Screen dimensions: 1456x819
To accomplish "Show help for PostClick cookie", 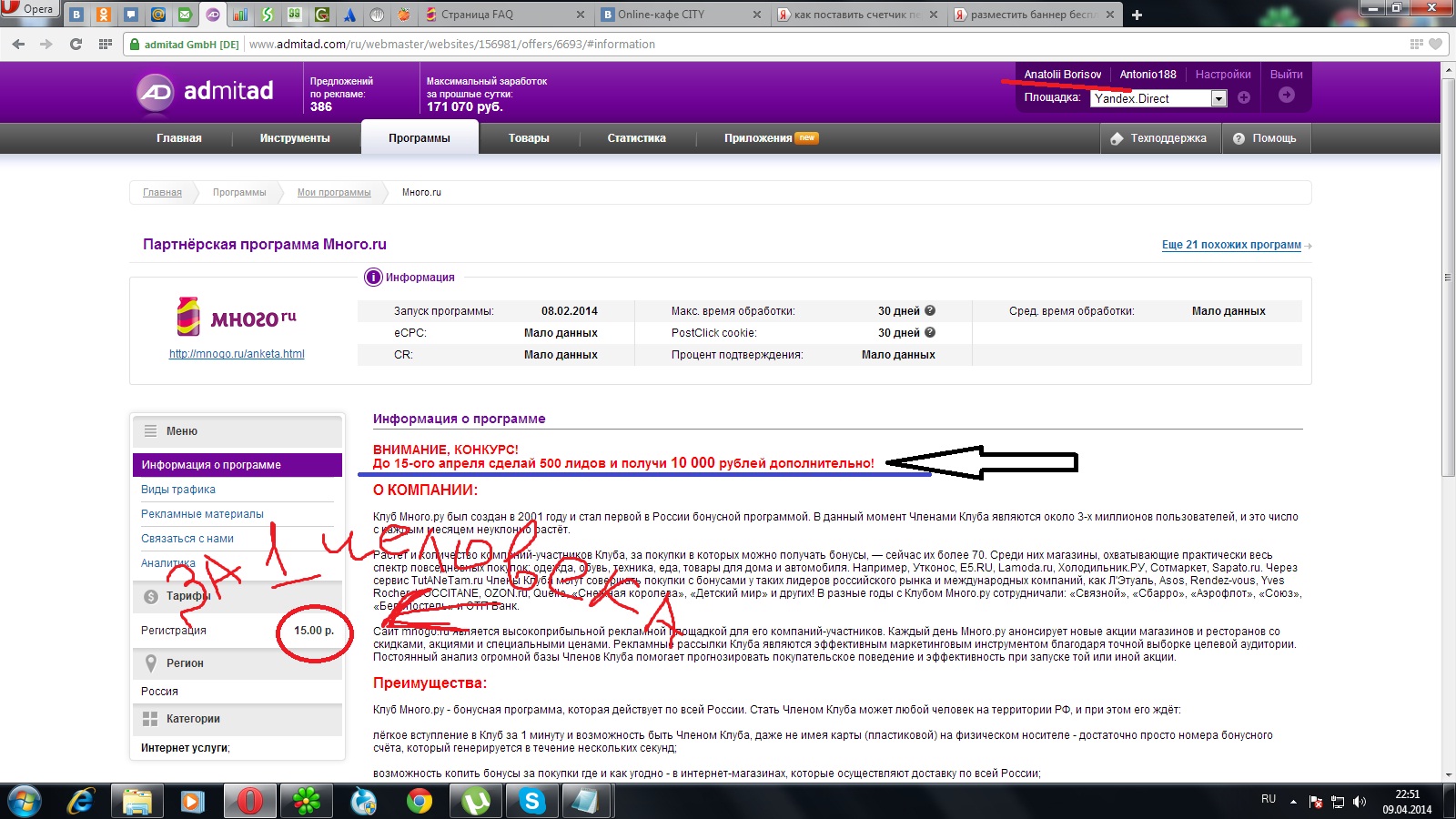I will [x=930, y=332].
